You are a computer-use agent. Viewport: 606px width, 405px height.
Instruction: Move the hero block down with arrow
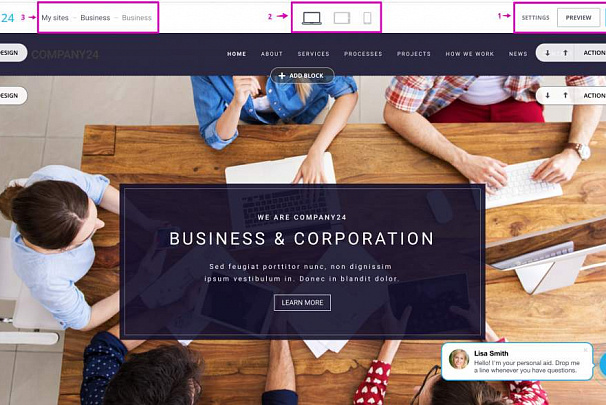[x=547, y=95]
